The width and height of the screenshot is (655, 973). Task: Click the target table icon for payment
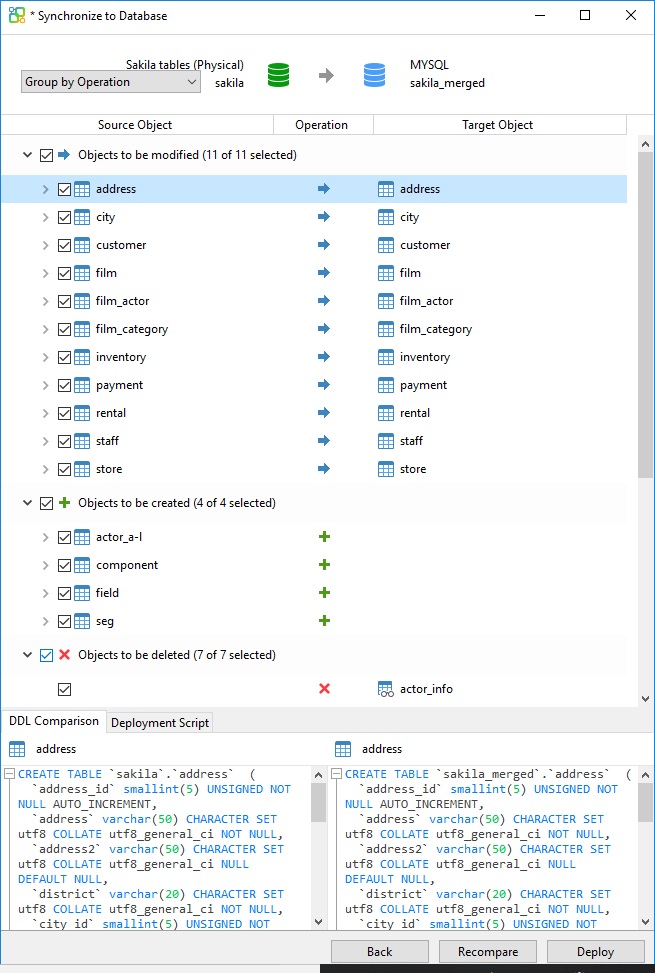386,385
